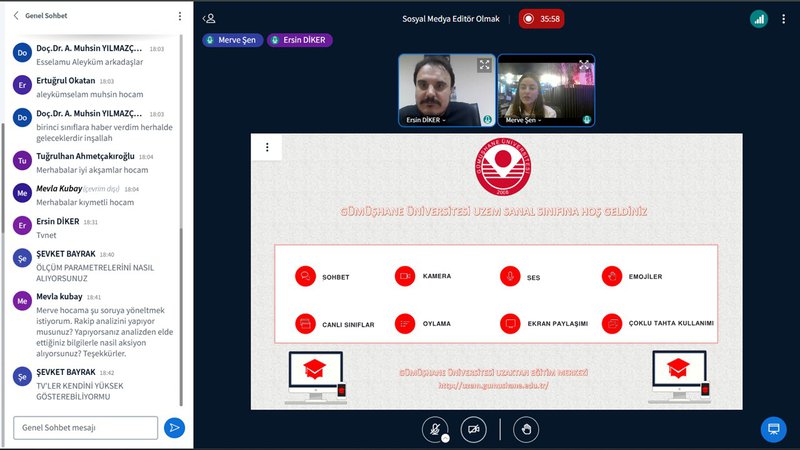The width and height of the screenshot is (800, 450).
Task: Focus the Genel Sohbet message input
Action: pos(85,427)
